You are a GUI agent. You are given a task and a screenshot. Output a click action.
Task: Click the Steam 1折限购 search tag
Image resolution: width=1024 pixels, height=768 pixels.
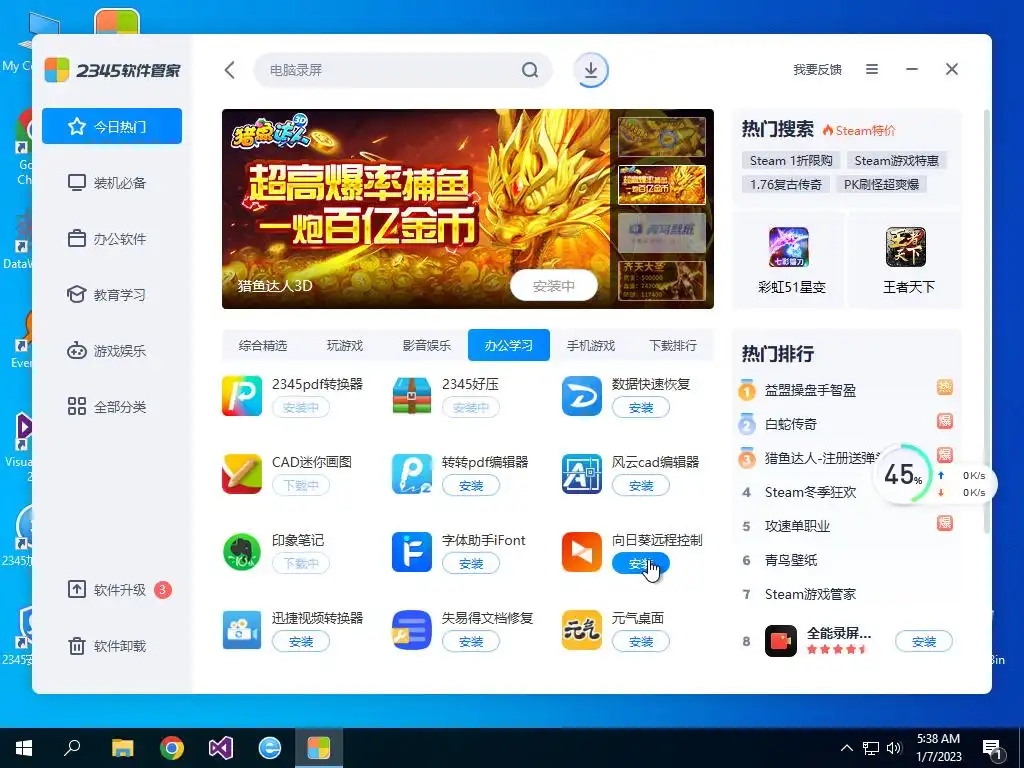(791, 161)
